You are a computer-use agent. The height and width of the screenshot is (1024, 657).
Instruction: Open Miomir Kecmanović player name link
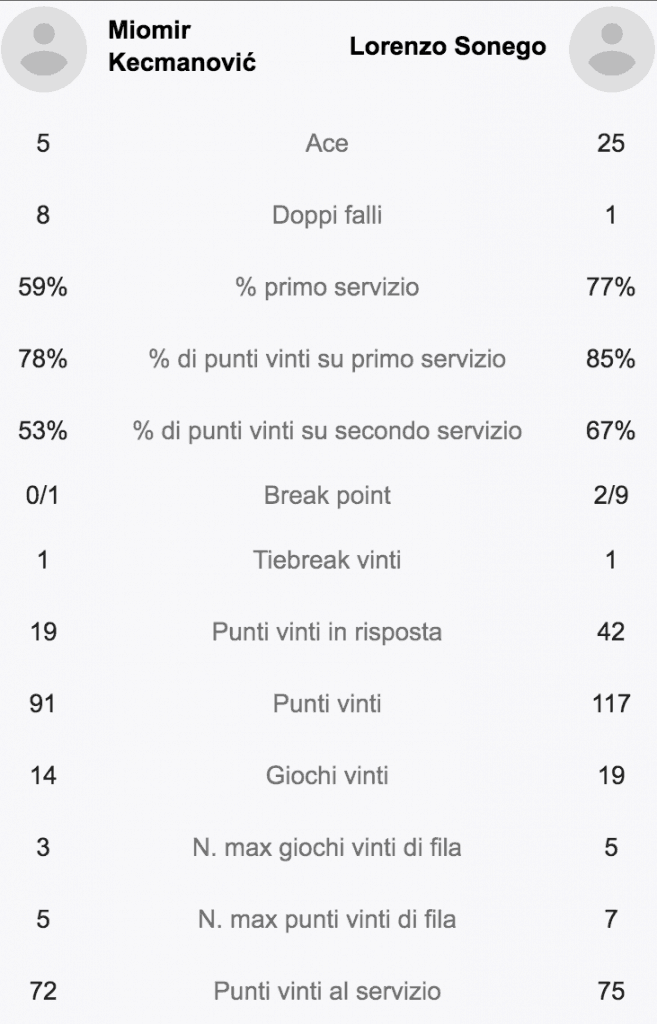click(x=182, y=46)
